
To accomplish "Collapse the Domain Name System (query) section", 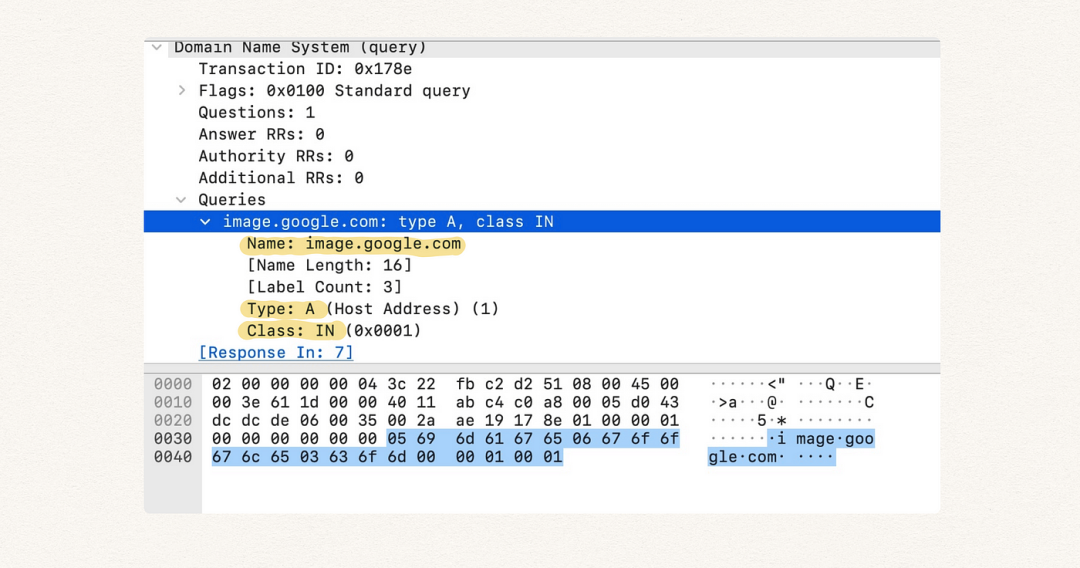I will [x=157, y=48].
